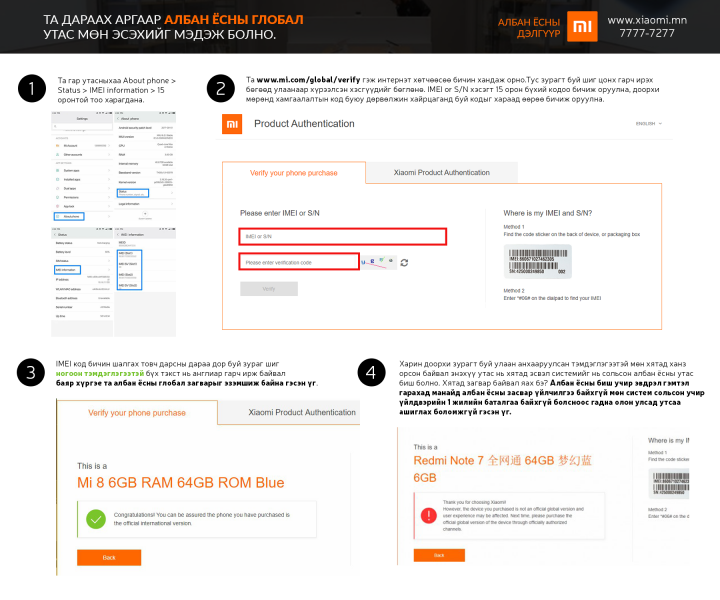
Task: Open Legal information in About phone screen
Action: tap(145, 204)
